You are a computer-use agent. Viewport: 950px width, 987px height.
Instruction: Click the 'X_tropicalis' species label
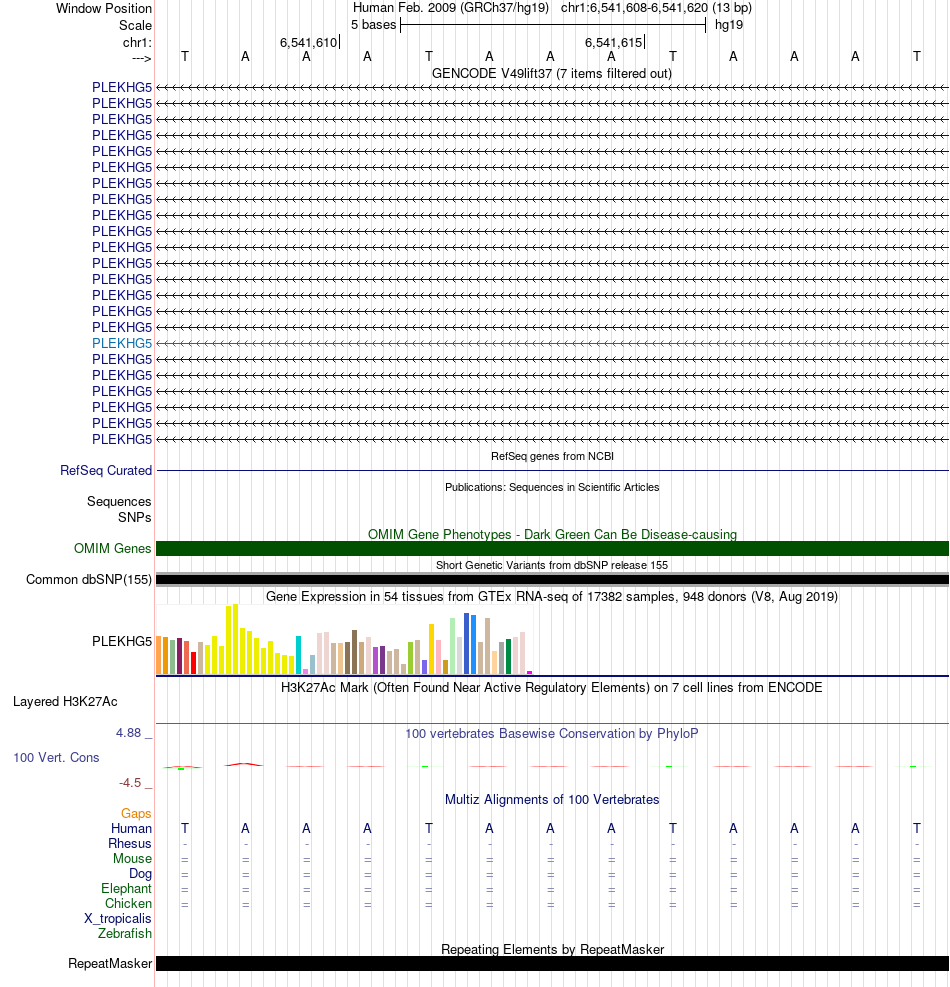(118, 918)
